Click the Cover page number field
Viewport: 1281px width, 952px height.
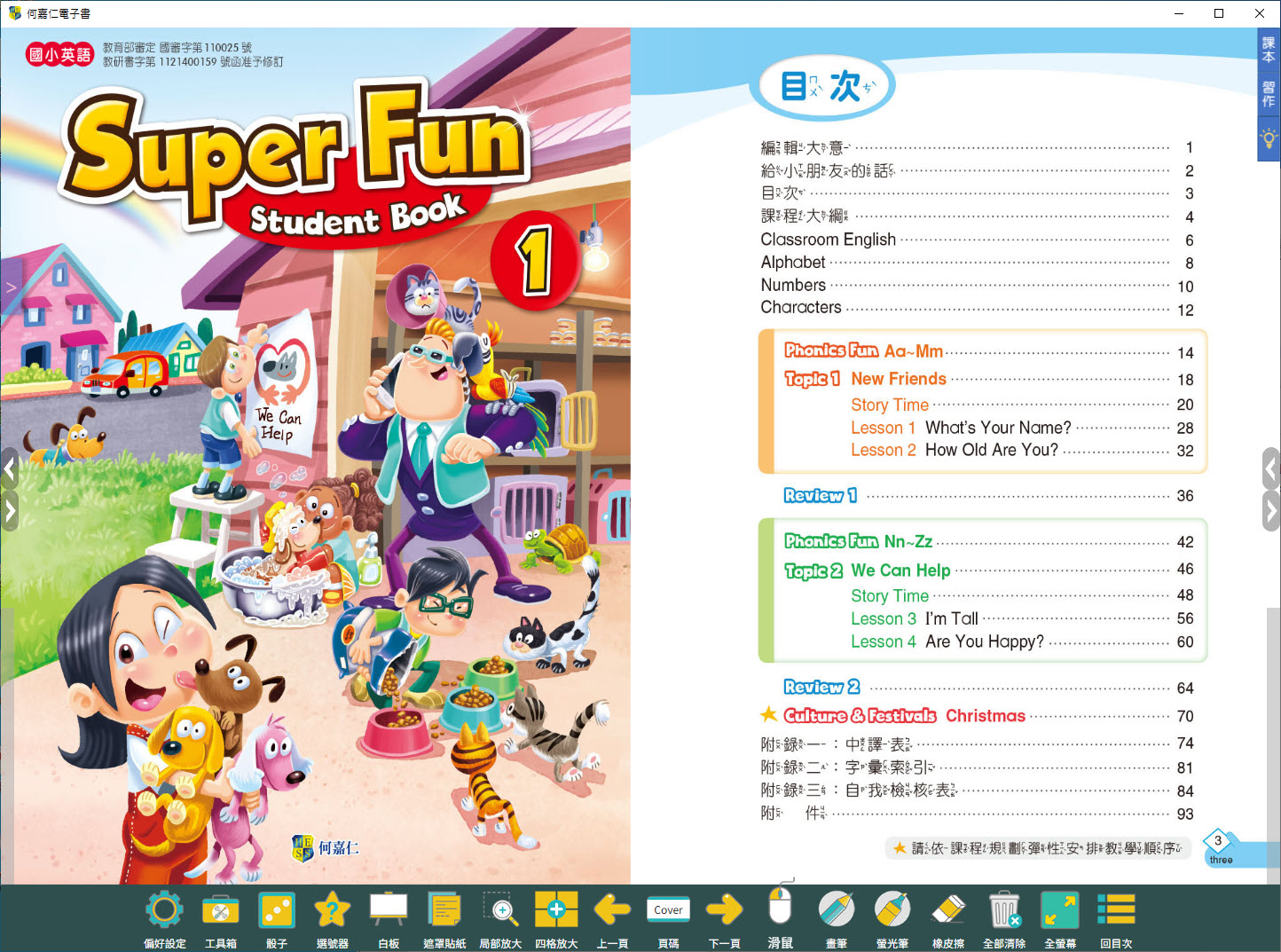coord(668,910)
